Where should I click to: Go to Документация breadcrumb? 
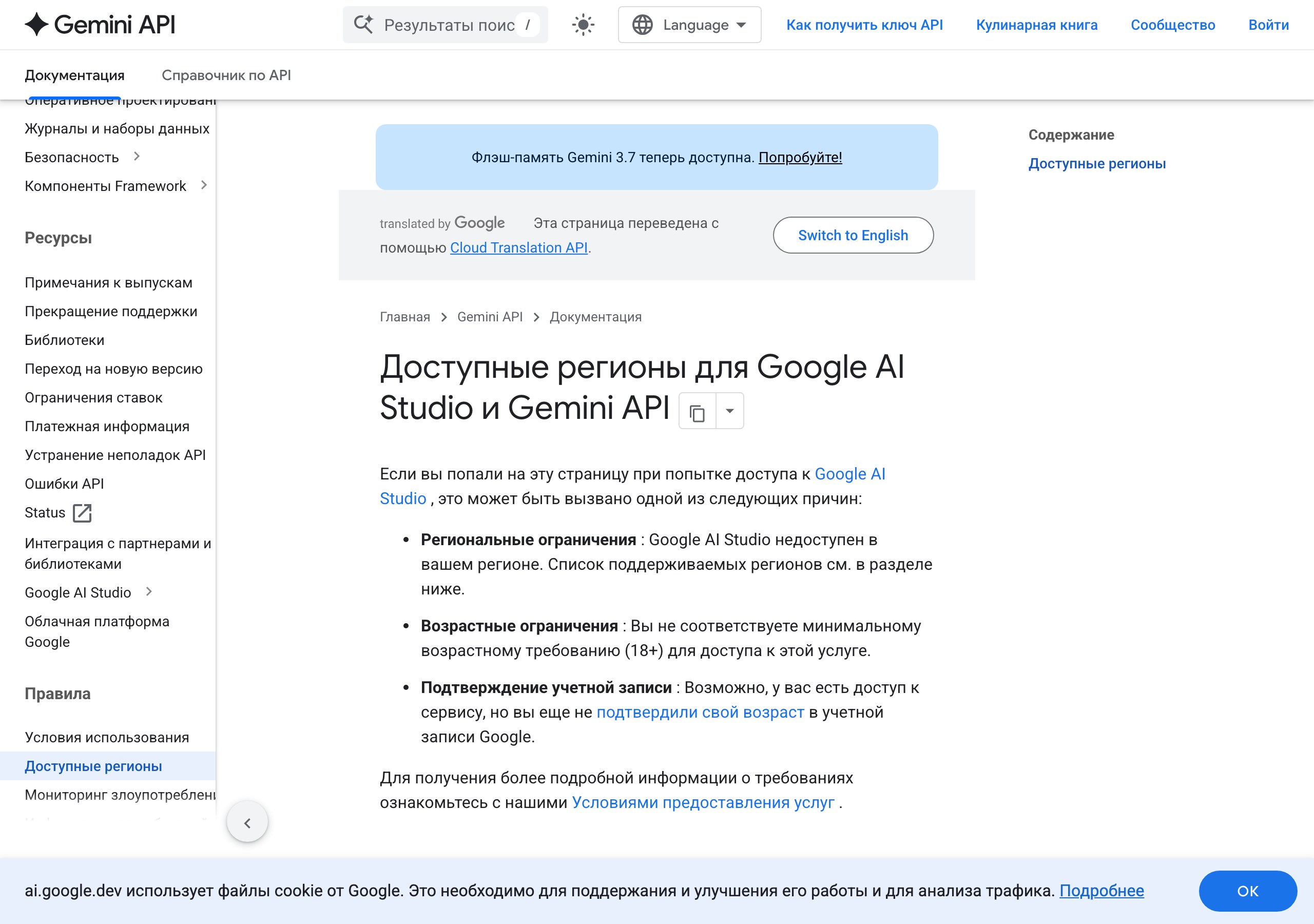[595, 317]
